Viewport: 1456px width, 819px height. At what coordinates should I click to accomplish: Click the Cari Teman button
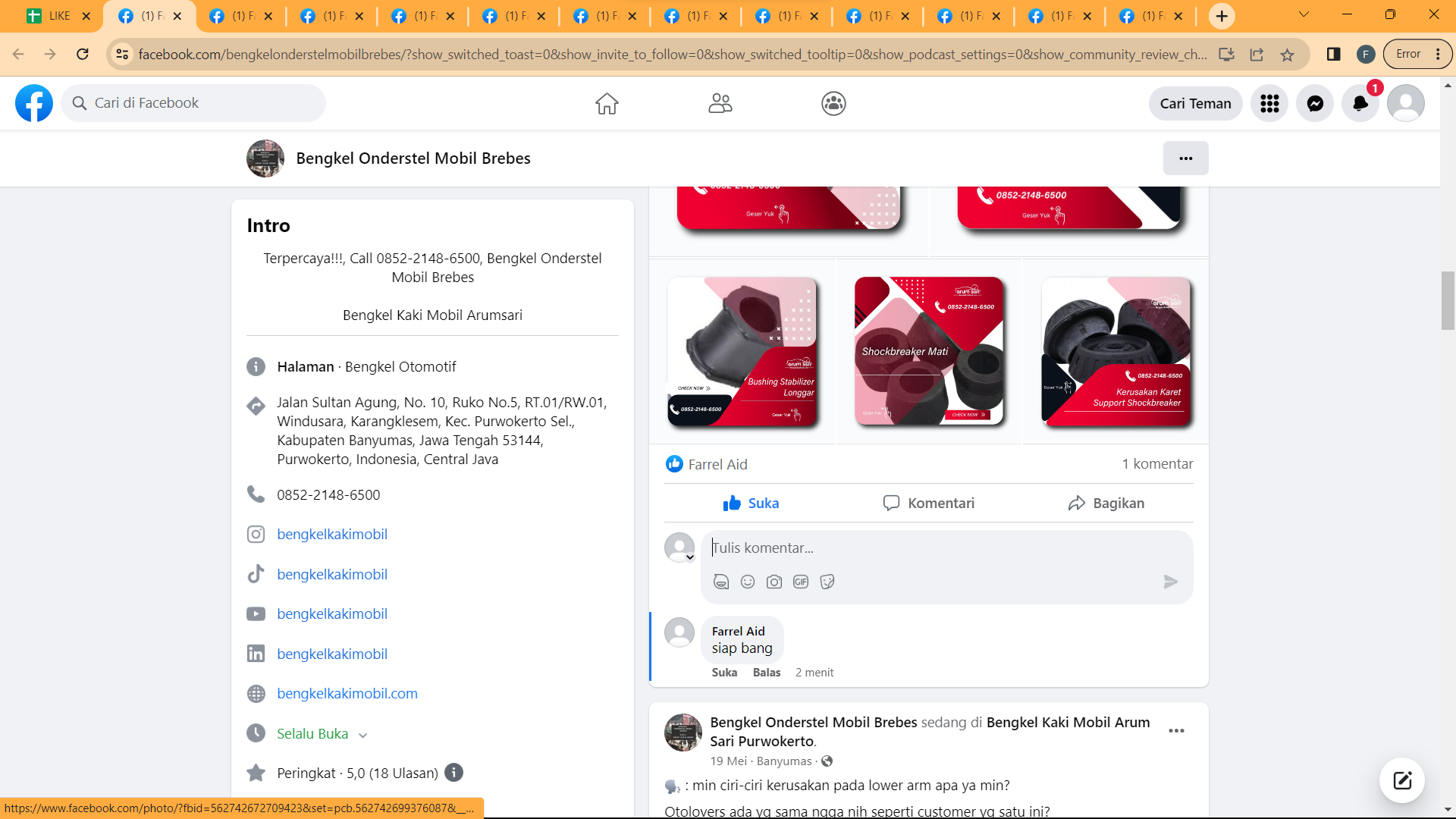point(1195,103)
